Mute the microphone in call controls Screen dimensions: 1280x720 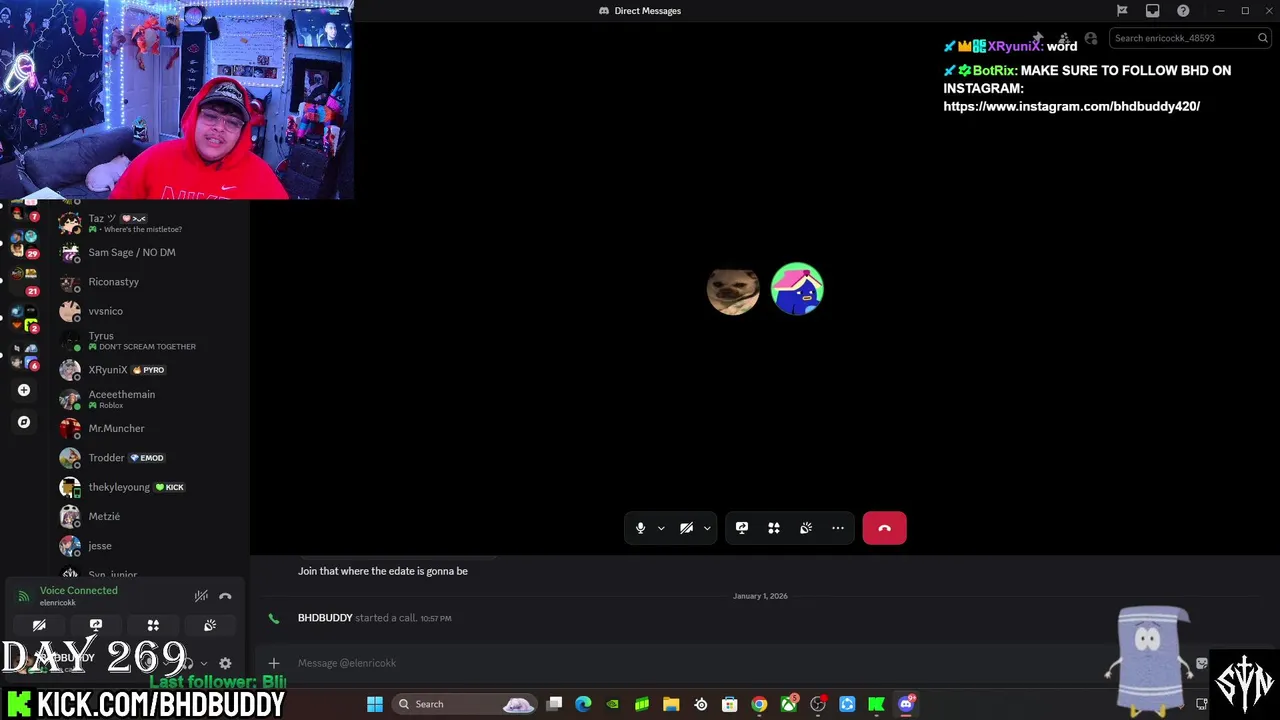pos(640,528)
